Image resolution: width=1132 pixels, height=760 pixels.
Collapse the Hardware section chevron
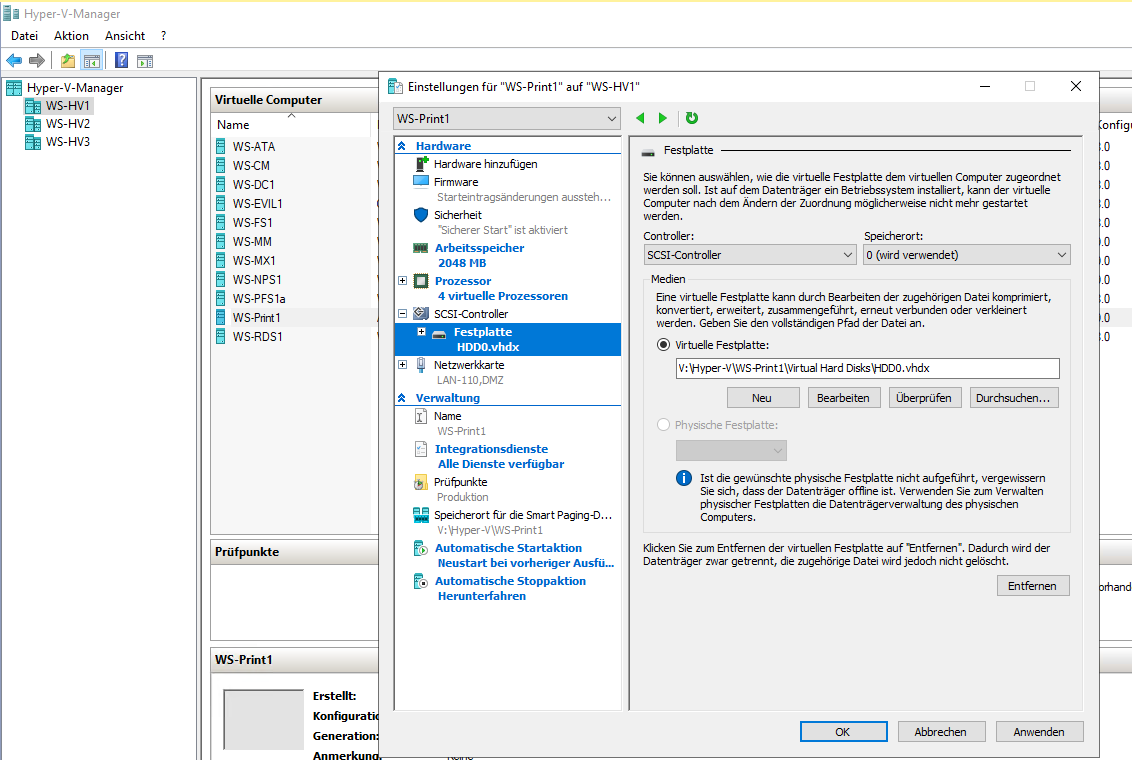tap(402, 146)
